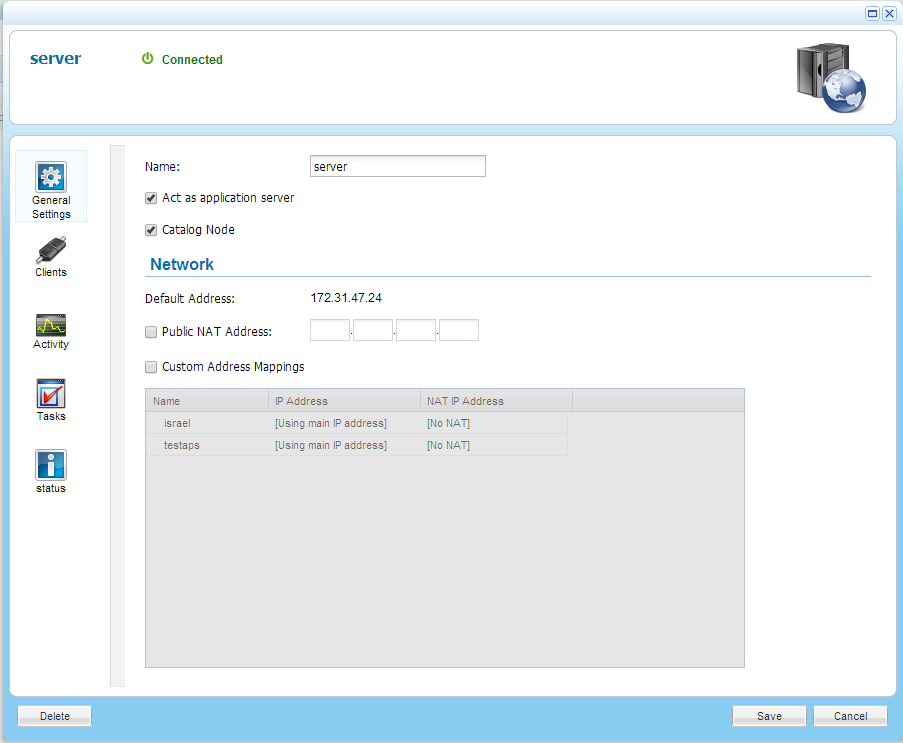Click the Delete button

click(55, 716)
